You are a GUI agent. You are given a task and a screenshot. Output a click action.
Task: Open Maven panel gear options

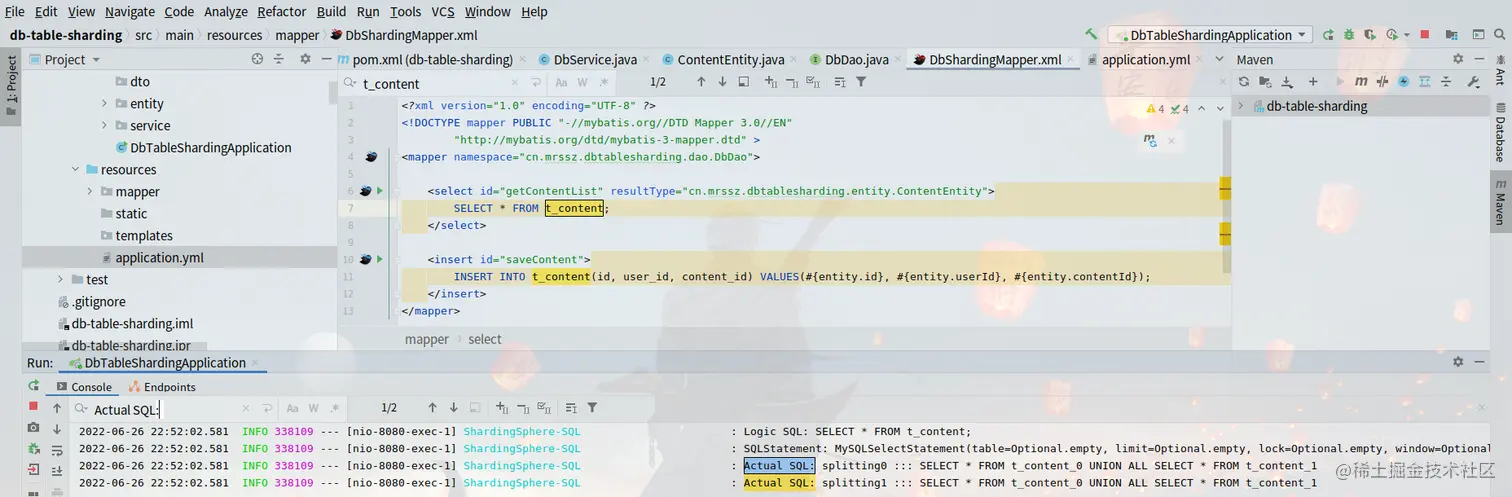[1458, 59]
